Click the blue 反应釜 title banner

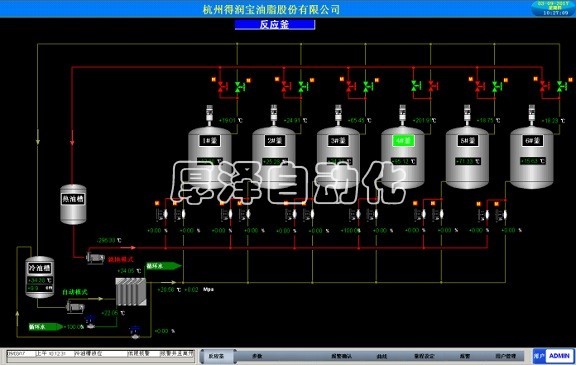(x=275, y=25)
